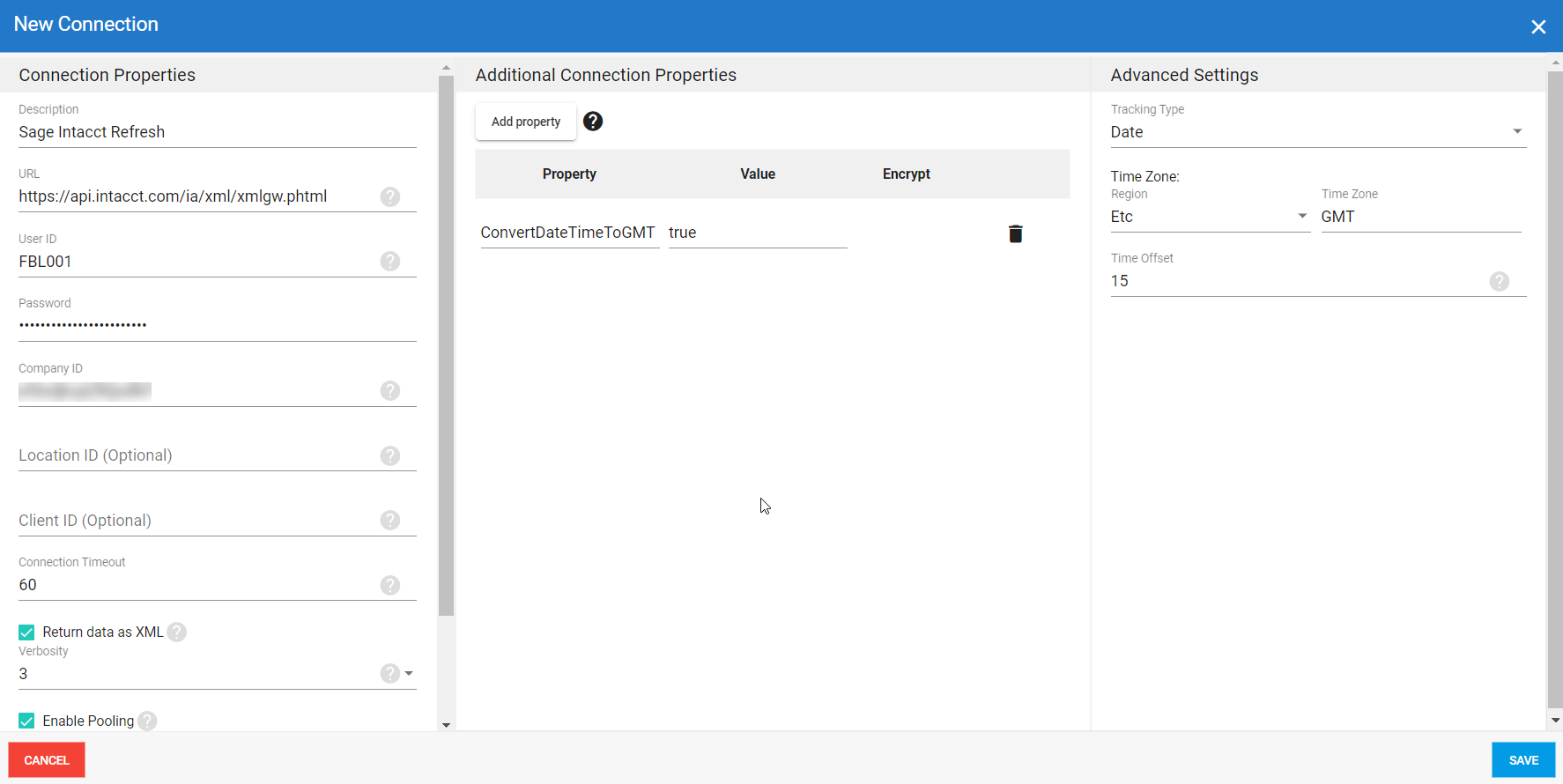Toggle the Enable Pooling checkbox
The height and width of the screenshot is (784, 1563).
coord(27,721)
